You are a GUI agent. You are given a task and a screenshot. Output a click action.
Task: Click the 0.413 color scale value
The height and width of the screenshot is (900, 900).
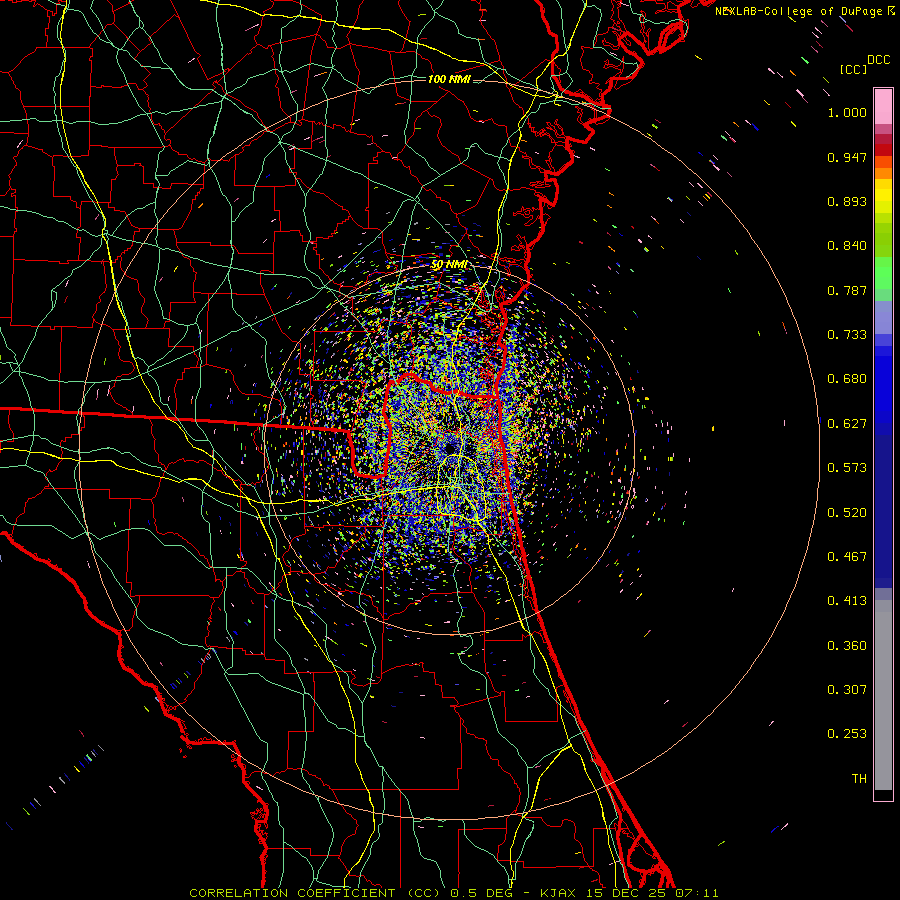click(847, 601)
